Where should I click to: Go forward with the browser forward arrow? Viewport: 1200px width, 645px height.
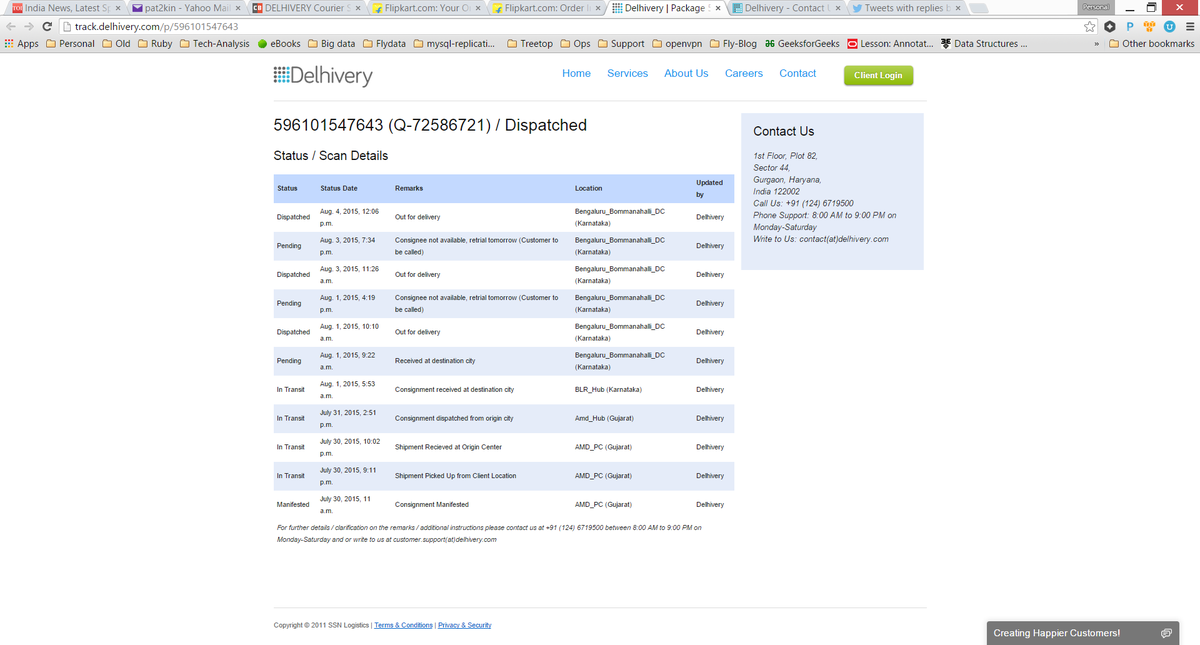pyautogui.click(x=29, y=27)
